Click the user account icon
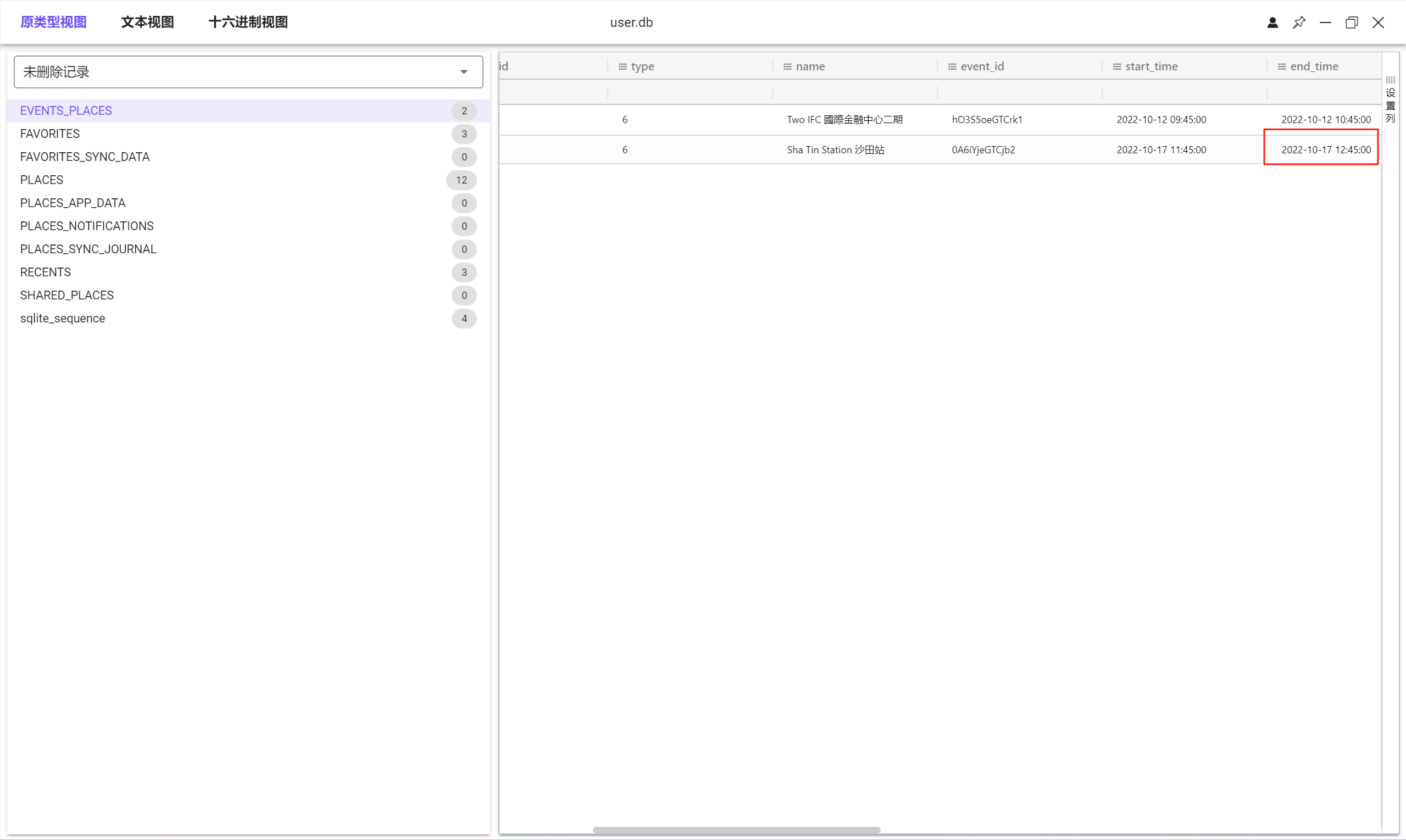The width and height of the screenshot is (1406, 840). 1272,23
